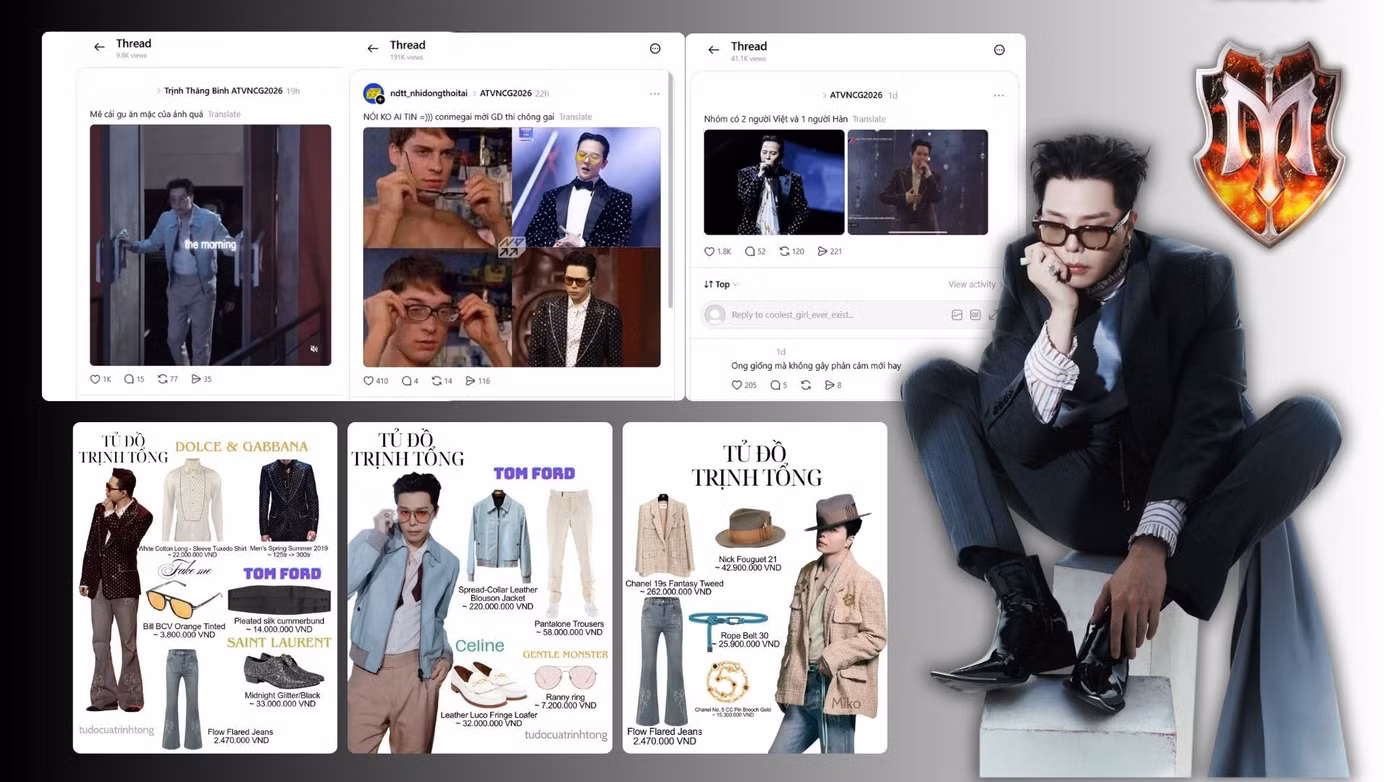Open comments on the post with 52 replies

point(750,251)
